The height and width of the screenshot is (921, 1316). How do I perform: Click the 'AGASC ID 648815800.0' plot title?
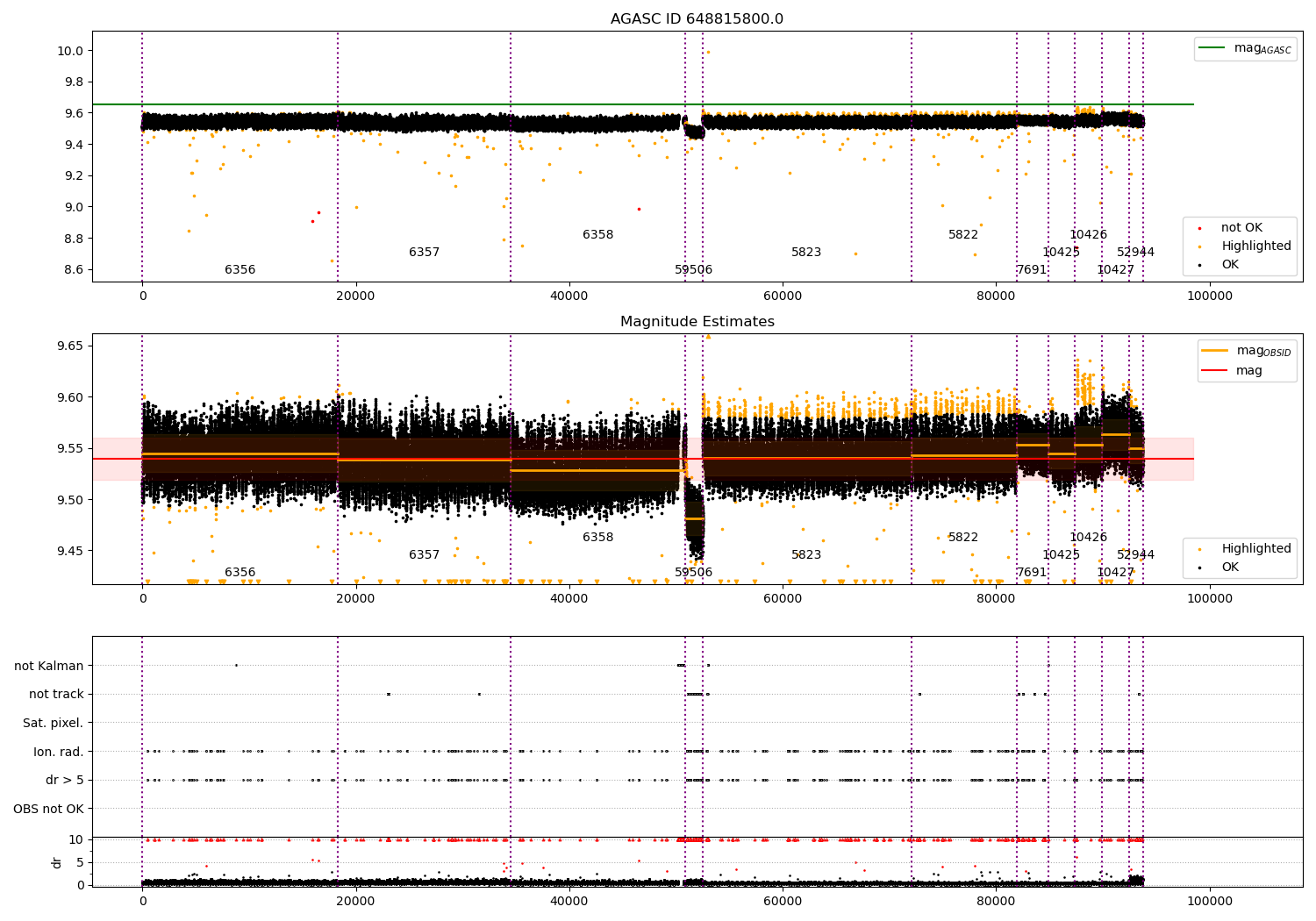click(697, 19)
